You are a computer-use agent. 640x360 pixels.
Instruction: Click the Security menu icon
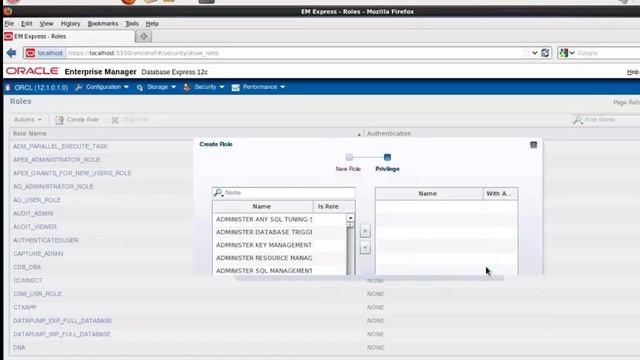tap(187, 87)
